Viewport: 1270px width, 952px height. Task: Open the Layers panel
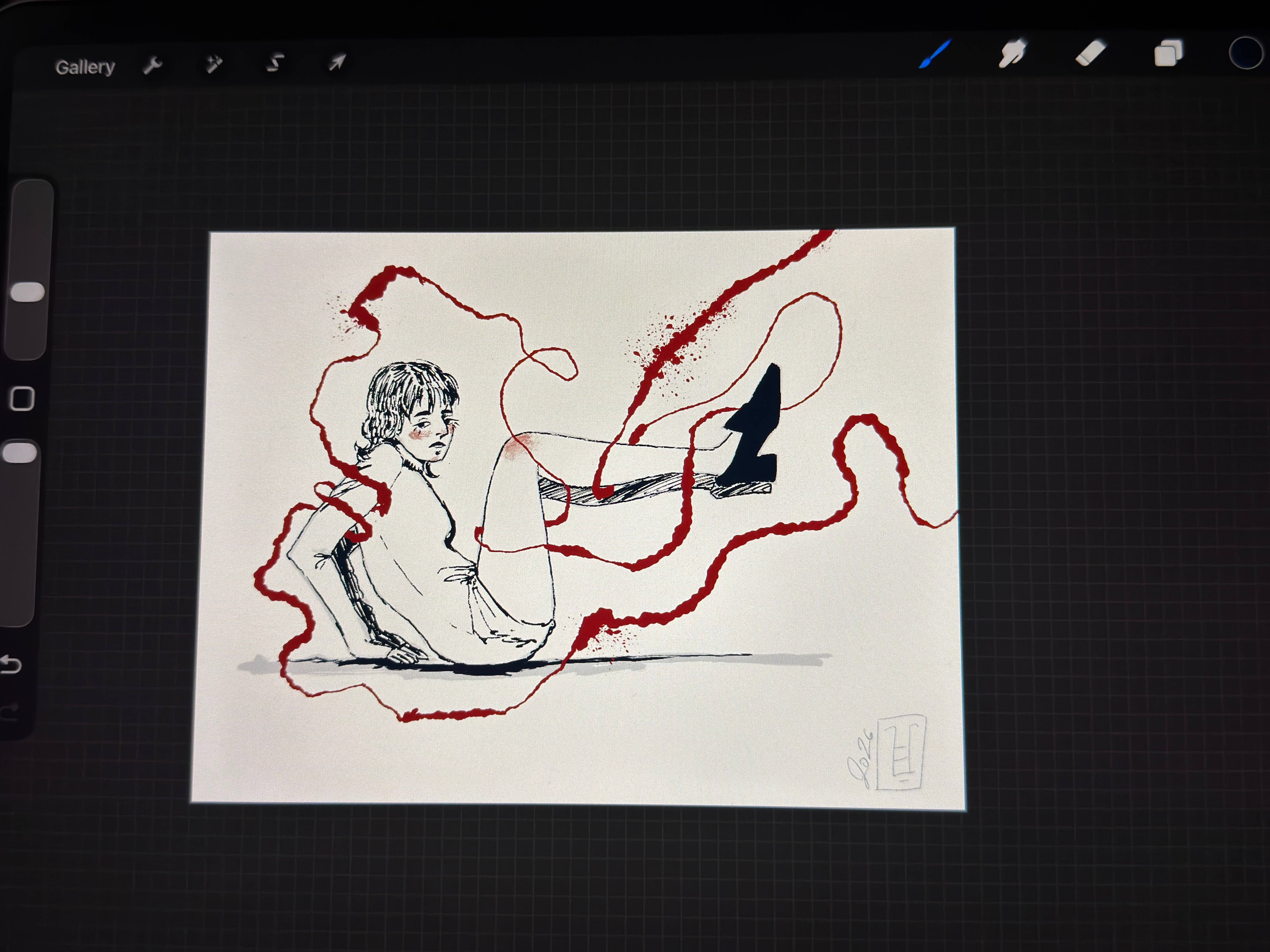click(x=1168, y=53)
